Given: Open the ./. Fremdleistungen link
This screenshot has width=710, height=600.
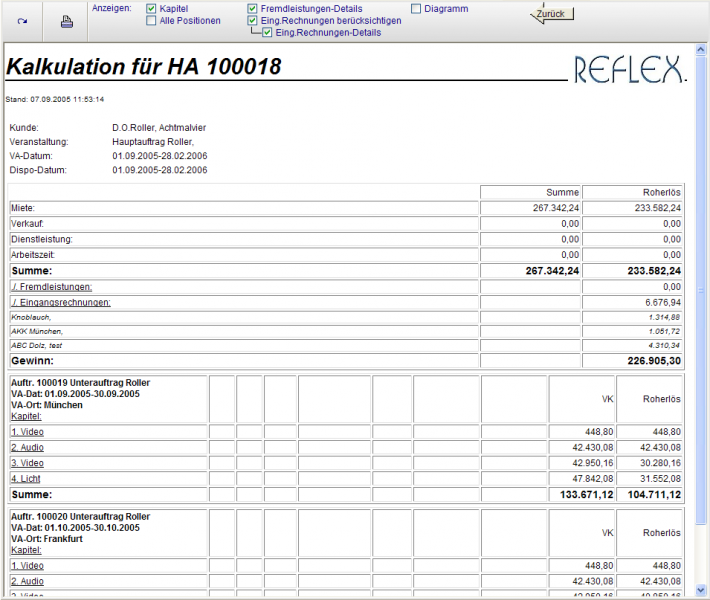Looking at the screenshot, I should pyautogui.click(x=52, y=287).
